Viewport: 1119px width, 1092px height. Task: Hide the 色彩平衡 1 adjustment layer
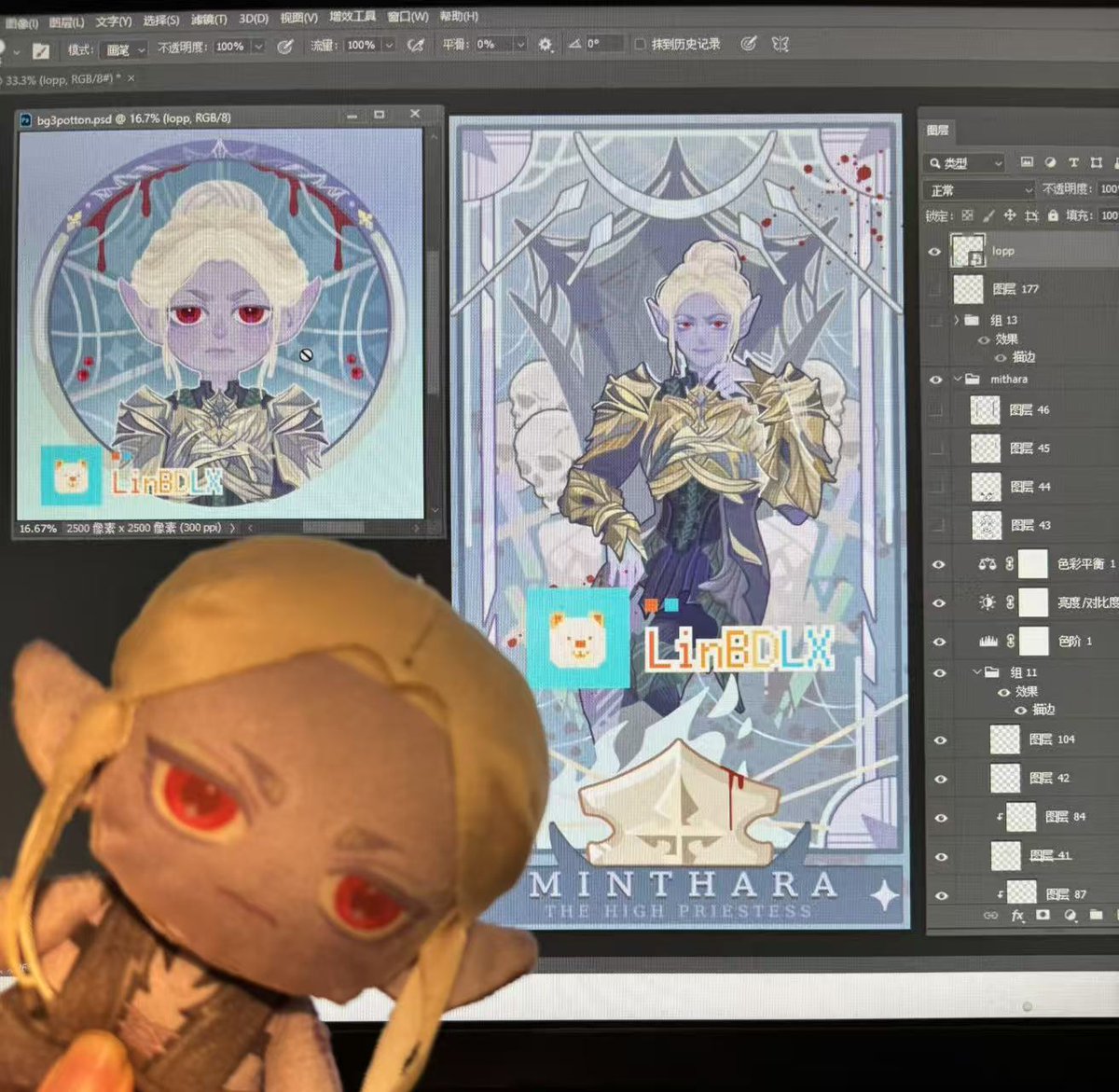click(x=939, y=564)
